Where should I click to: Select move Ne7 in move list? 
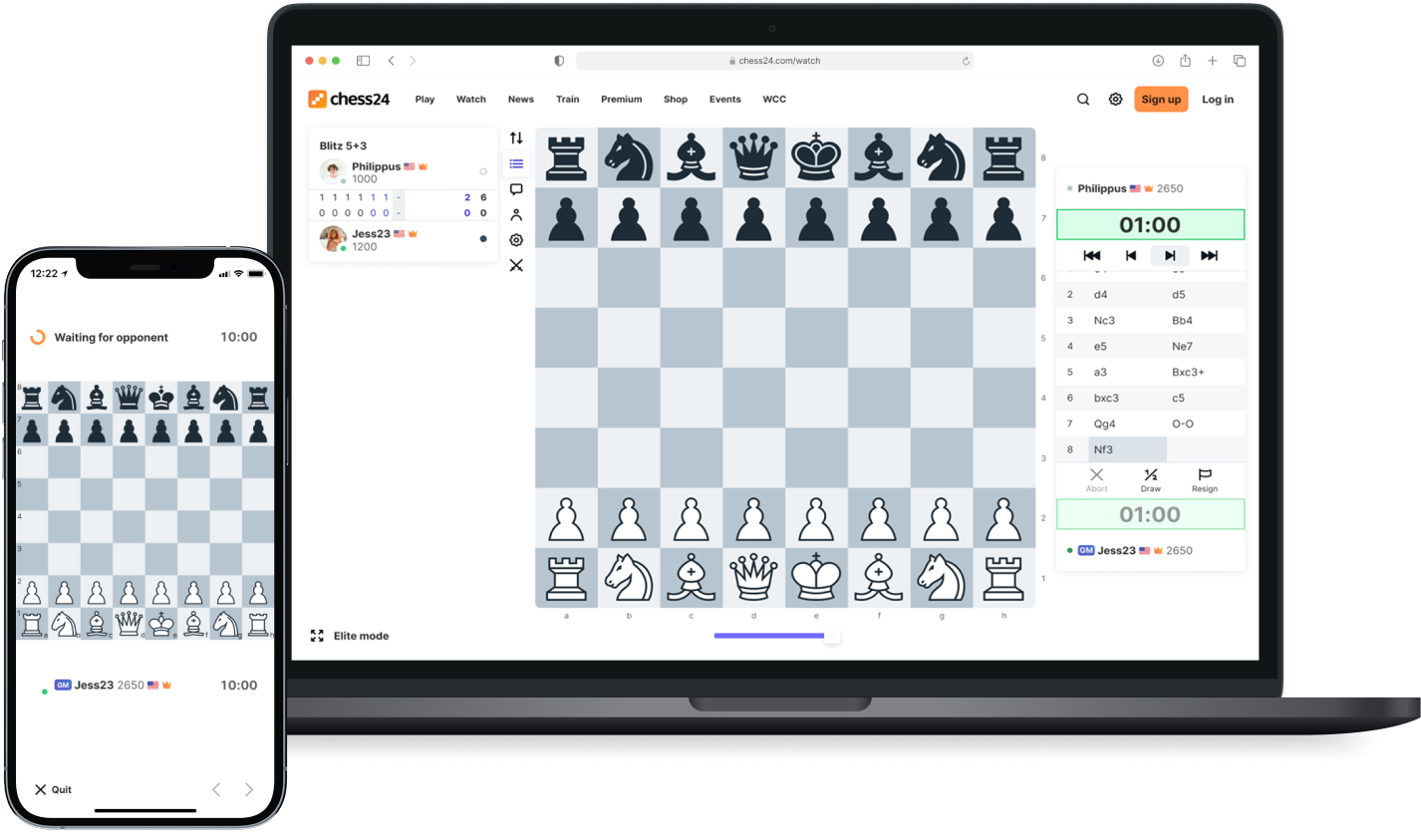click(1182, 346)
